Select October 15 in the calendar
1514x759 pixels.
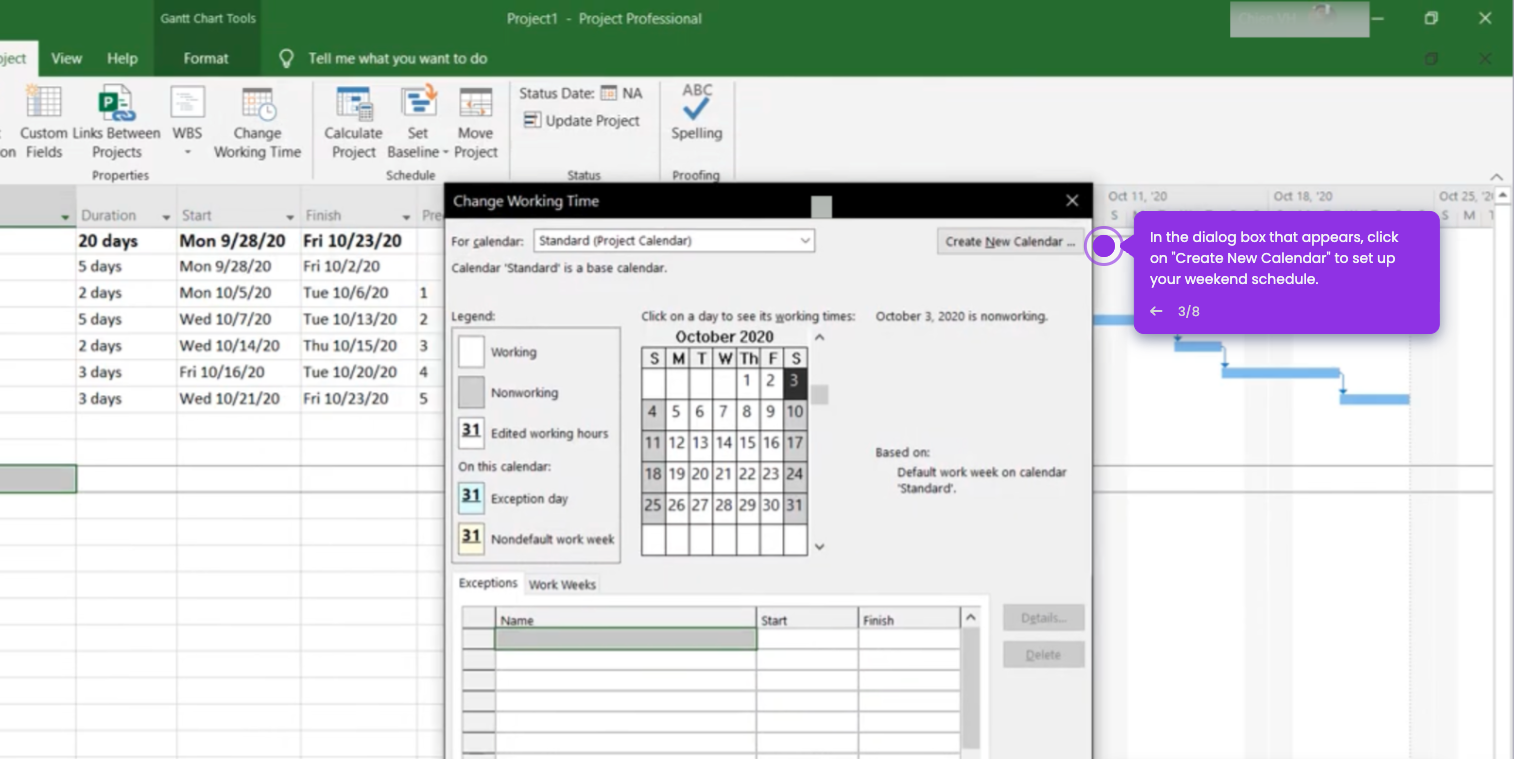click(x=747, y=443)
